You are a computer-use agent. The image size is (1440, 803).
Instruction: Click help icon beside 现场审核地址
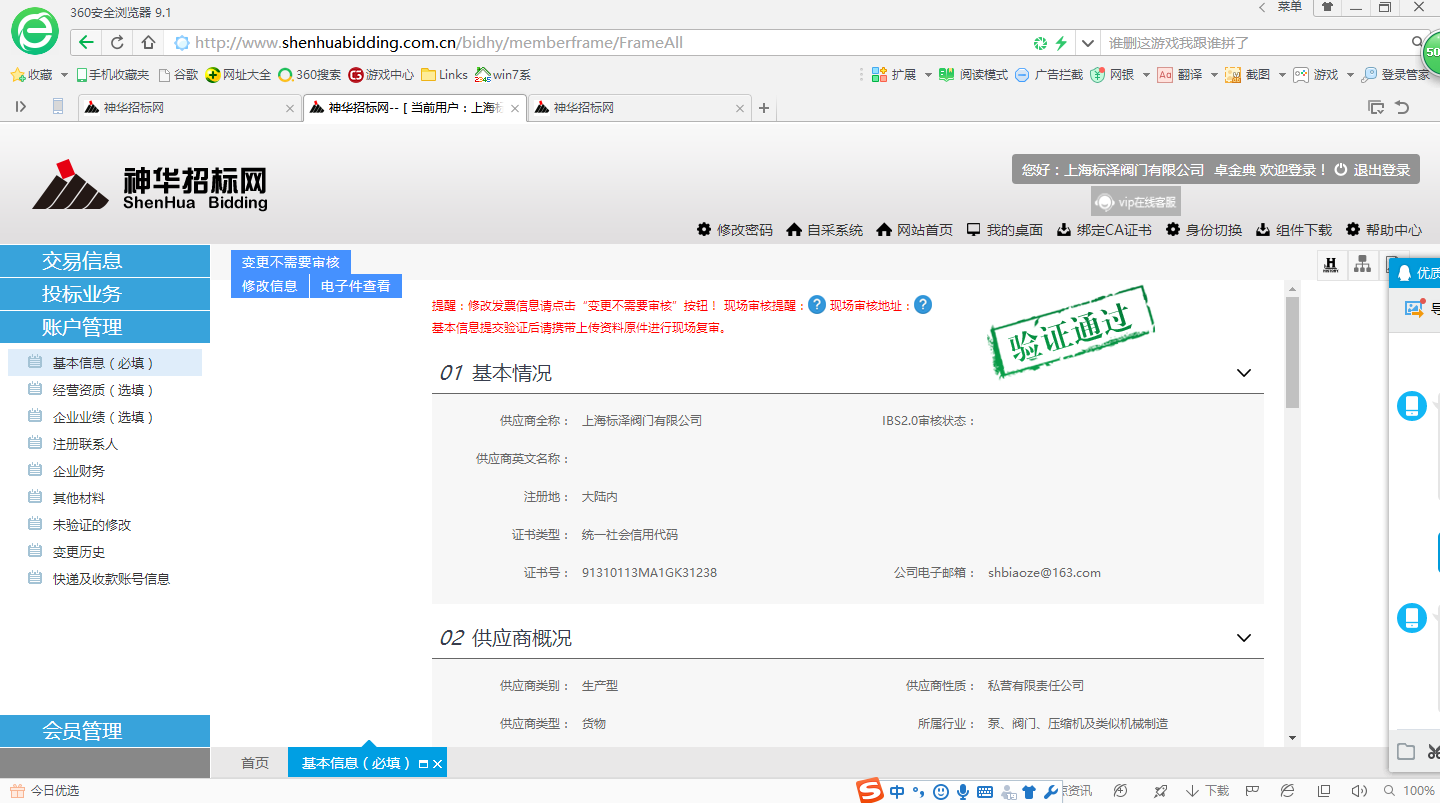(x=923, y=305)
